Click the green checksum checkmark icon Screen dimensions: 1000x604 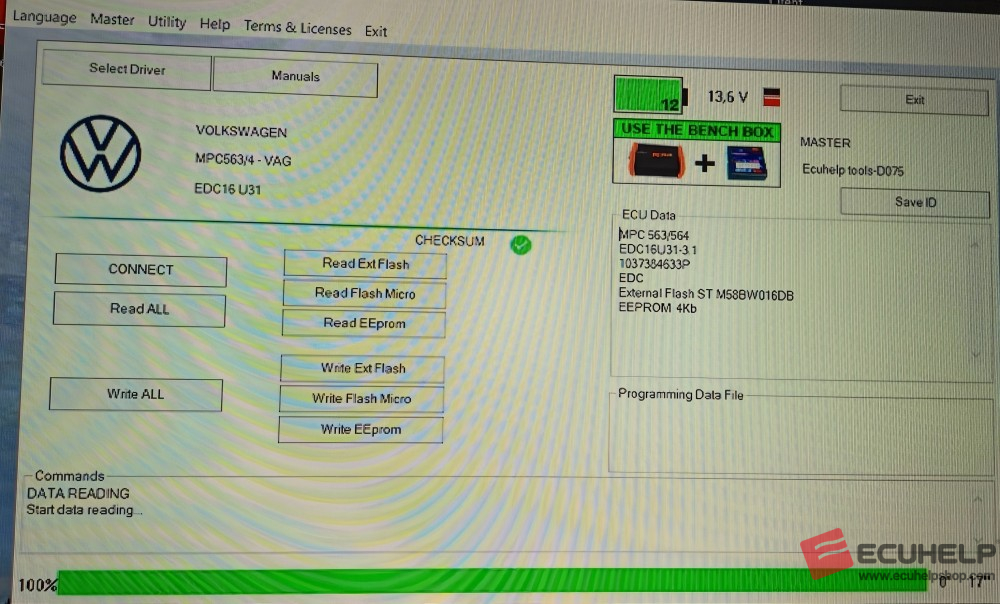tap(520, 244)
